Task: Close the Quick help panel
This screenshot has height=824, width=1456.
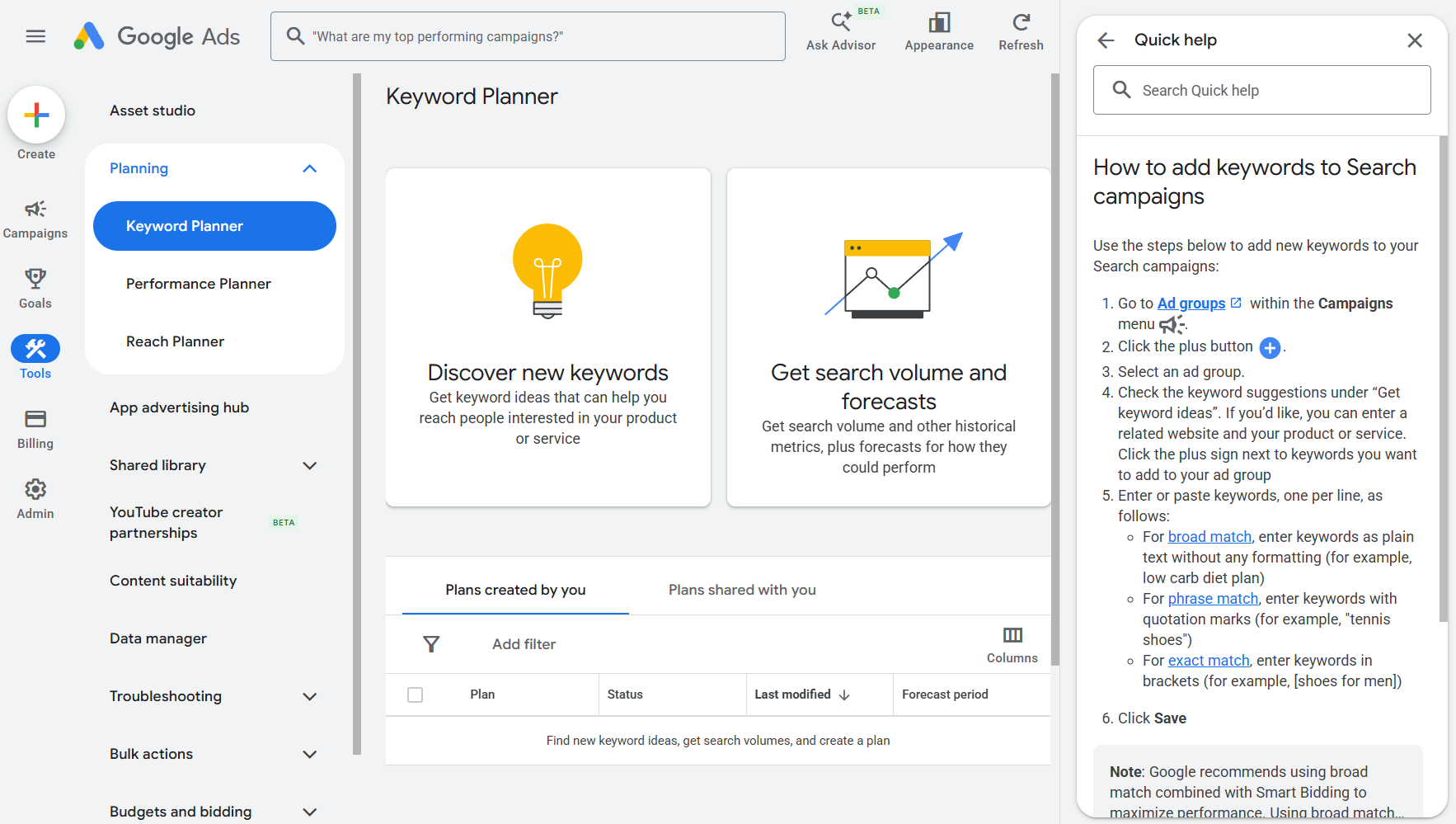Action: pos(1415,40)
